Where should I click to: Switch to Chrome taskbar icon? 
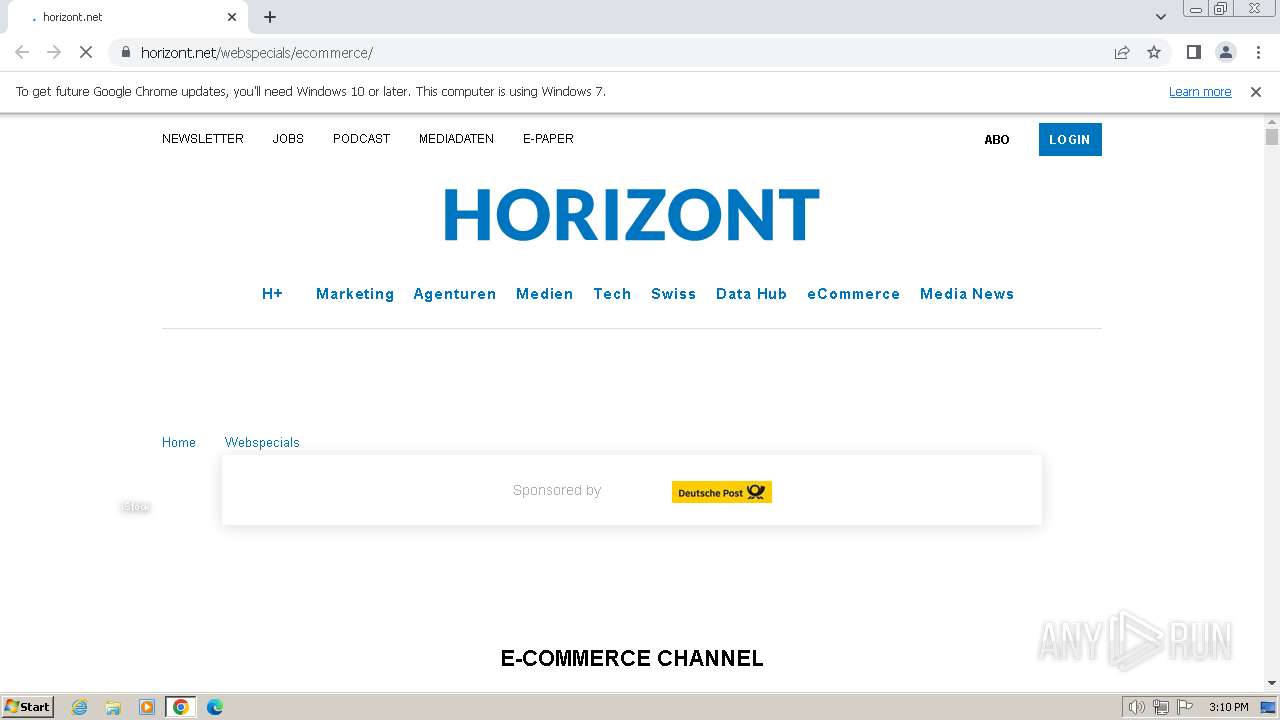181,707
